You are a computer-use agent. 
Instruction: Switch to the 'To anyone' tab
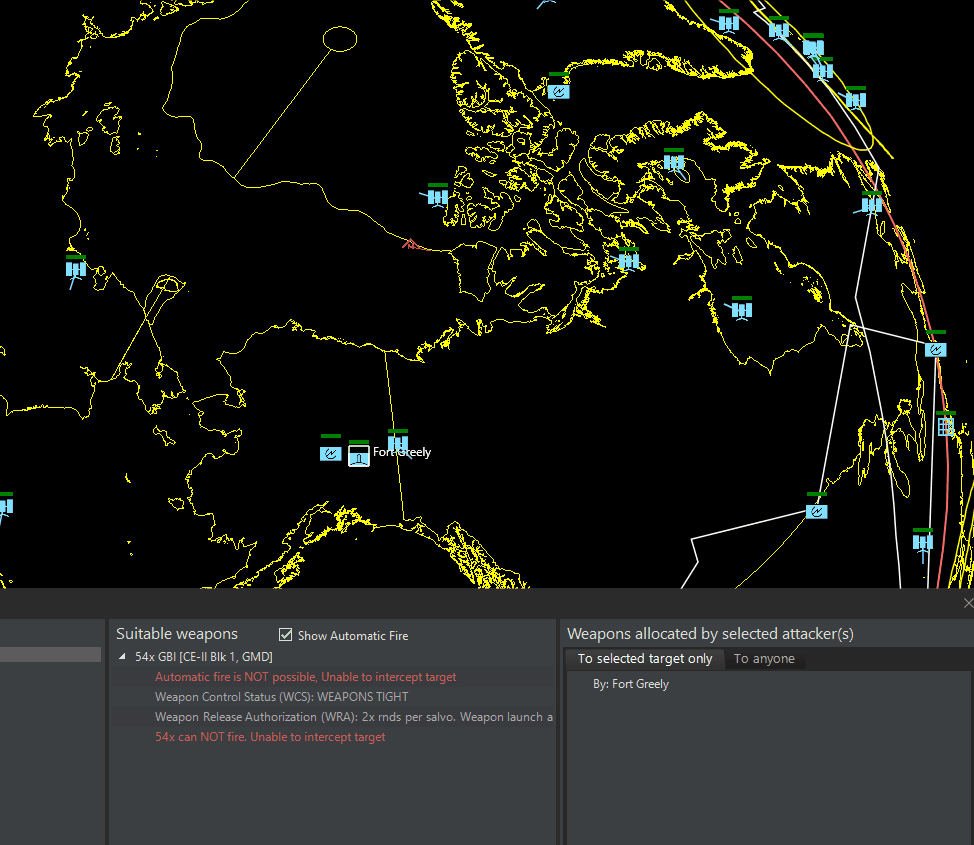click(x=764, y=659)
